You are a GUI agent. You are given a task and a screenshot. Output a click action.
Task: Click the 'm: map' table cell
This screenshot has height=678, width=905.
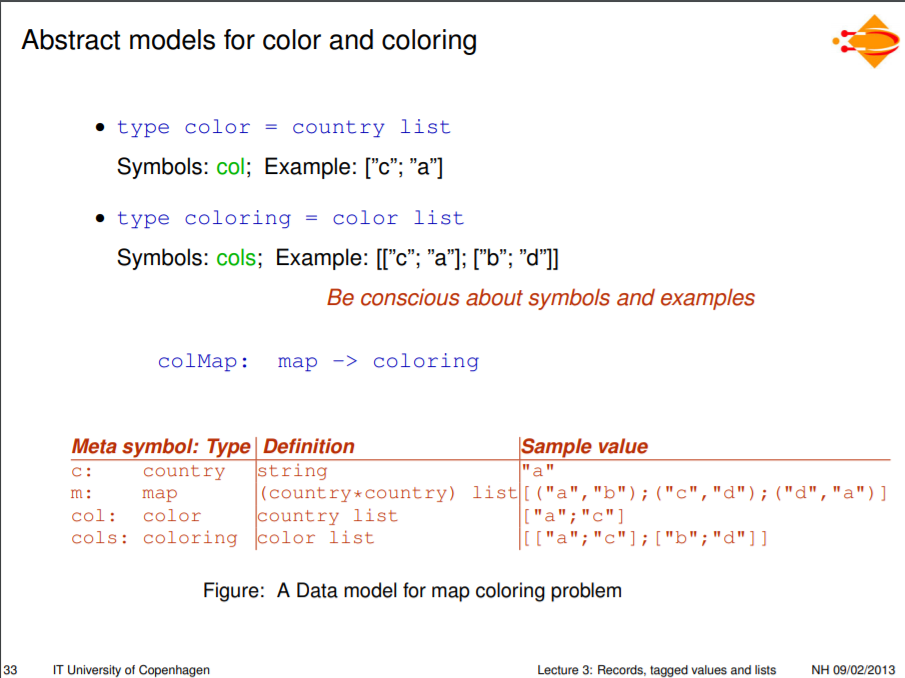click(x=125, y=494)
